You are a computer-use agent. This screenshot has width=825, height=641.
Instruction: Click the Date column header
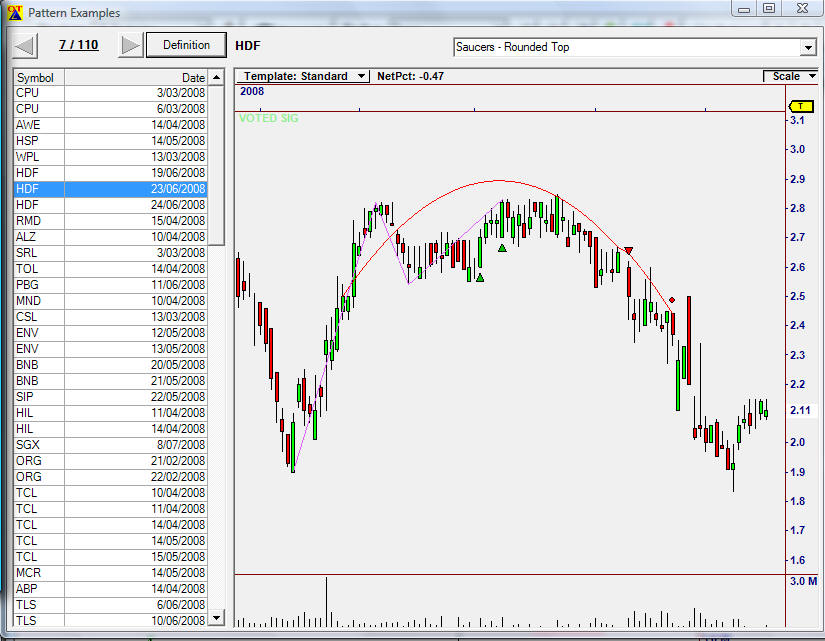click(x=136, y=77)
